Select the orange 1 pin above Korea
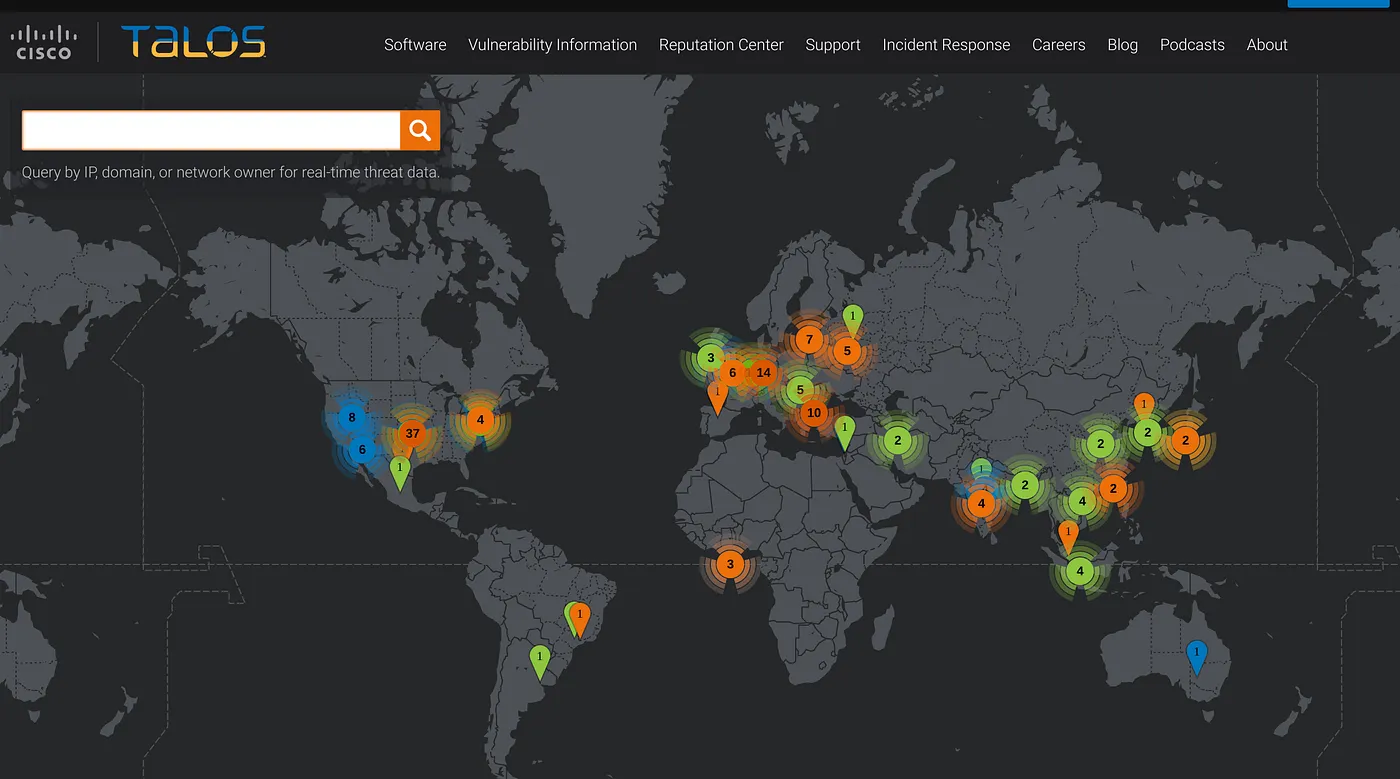The height and width of the screenshot is (779, 1400). (1144, 407)
